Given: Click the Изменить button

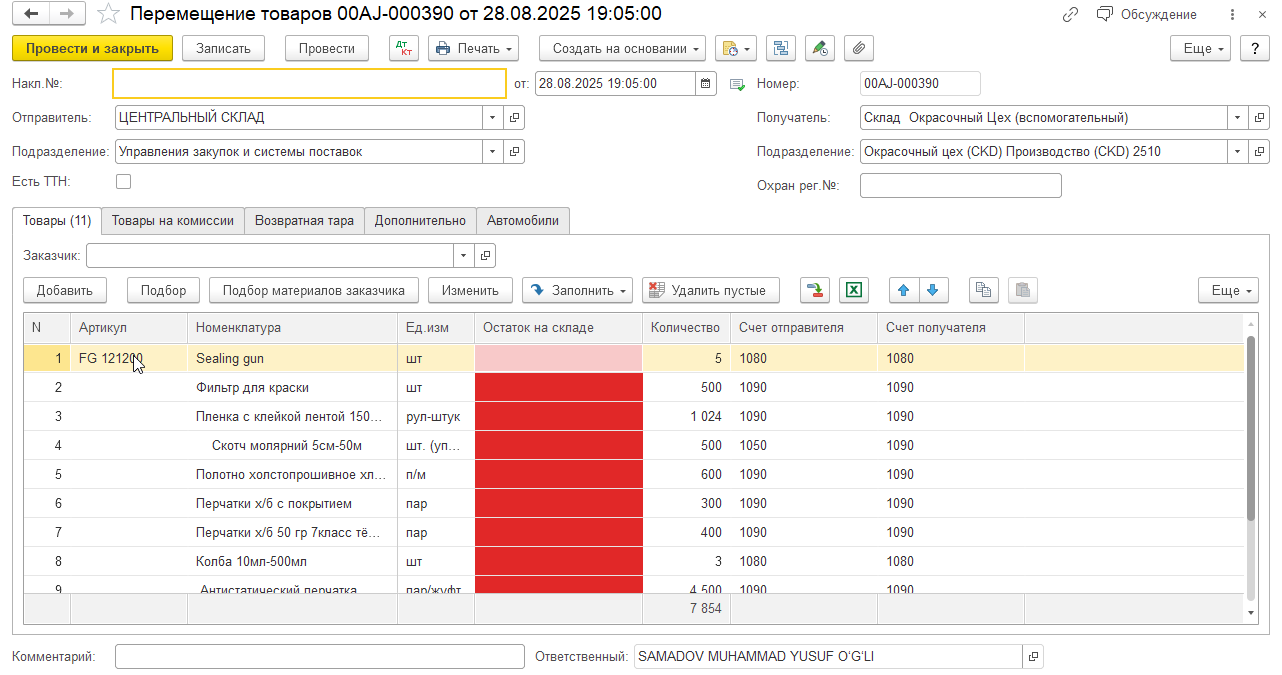Looking at the screenshot, I should click(470, 290).
